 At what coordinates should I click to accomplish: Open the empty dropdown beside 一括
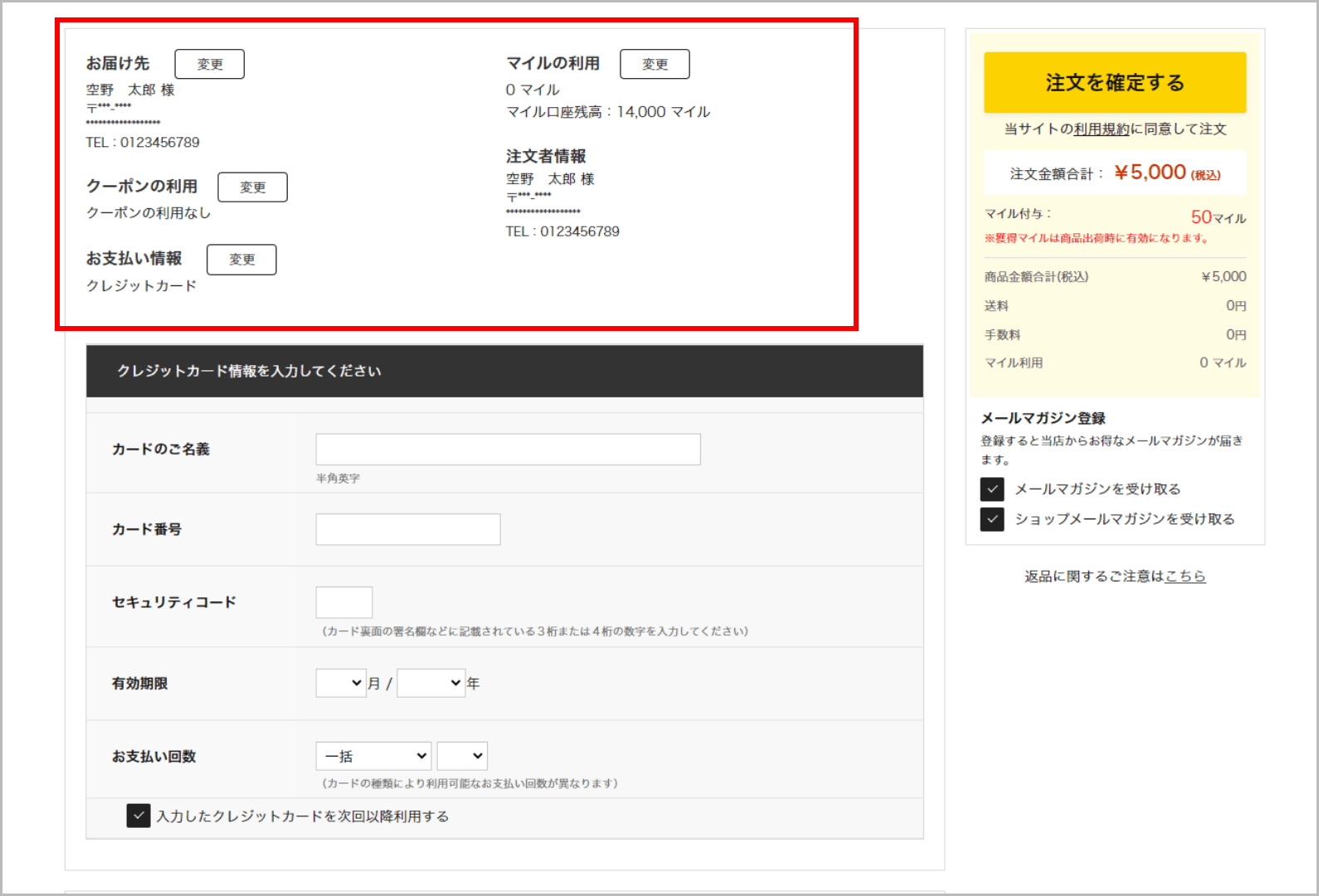tap(462, 756)
